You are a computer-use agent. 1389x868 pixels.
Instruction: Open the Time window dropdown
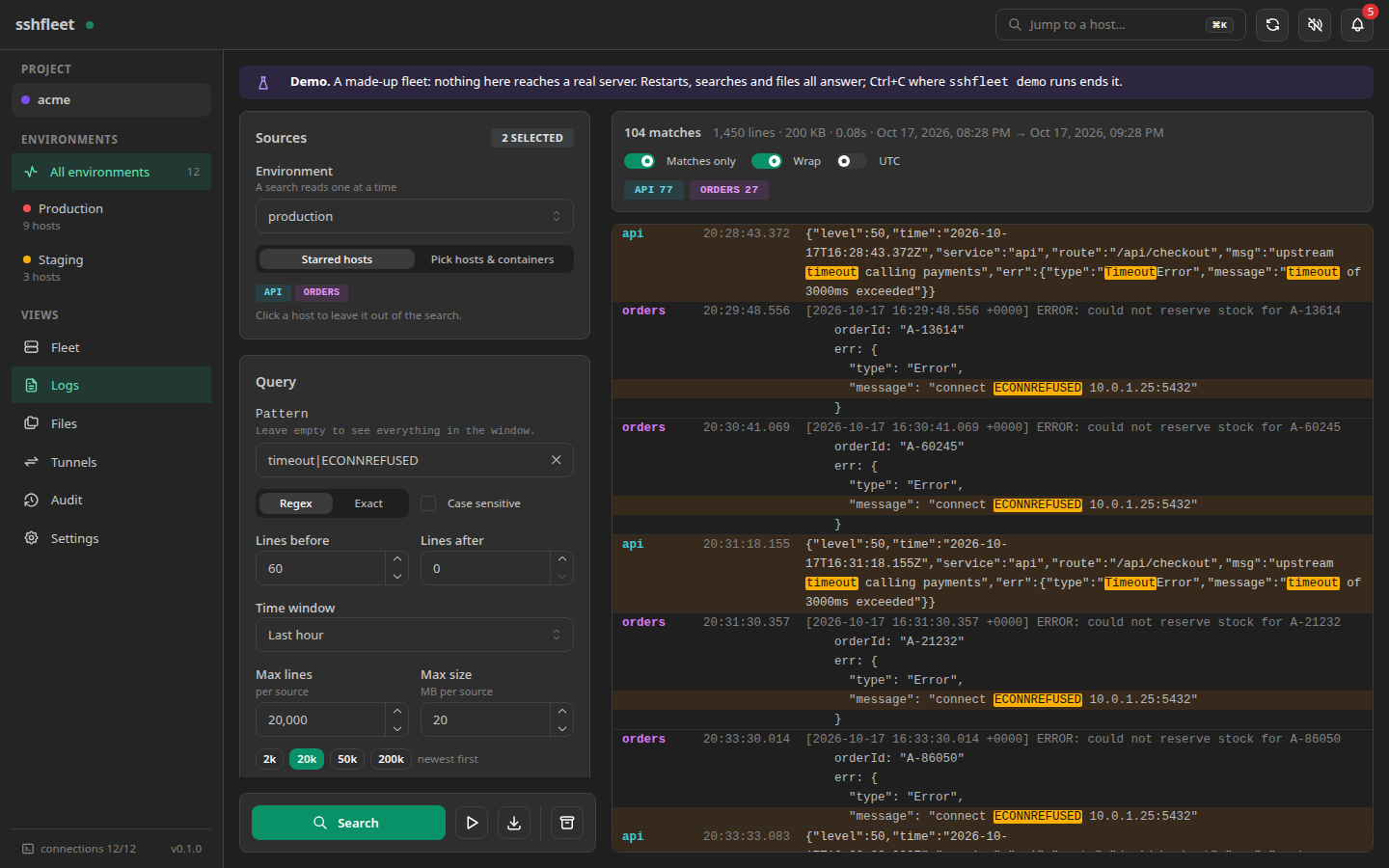[x=415, y=635]
